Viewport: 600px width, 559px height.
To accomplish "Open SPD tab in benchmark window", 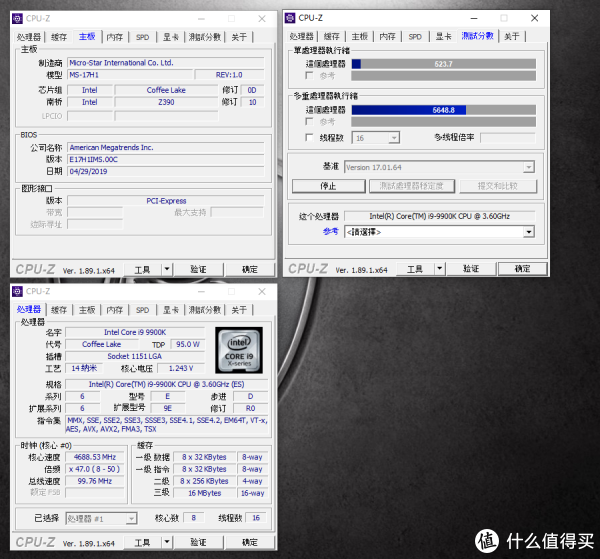I will [415, 36].
